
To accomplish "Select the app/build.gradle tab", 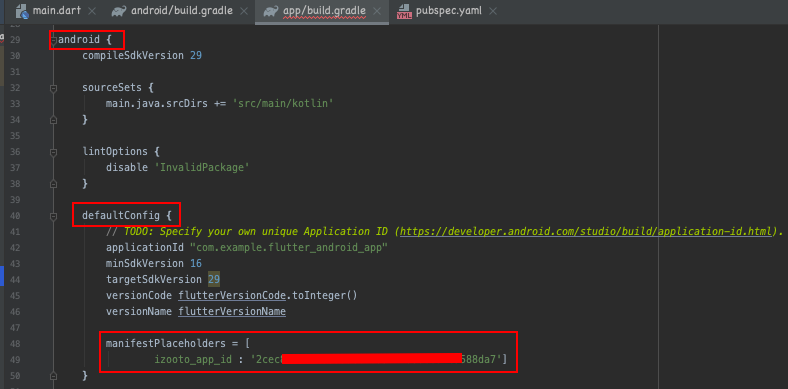I will 324,11.
